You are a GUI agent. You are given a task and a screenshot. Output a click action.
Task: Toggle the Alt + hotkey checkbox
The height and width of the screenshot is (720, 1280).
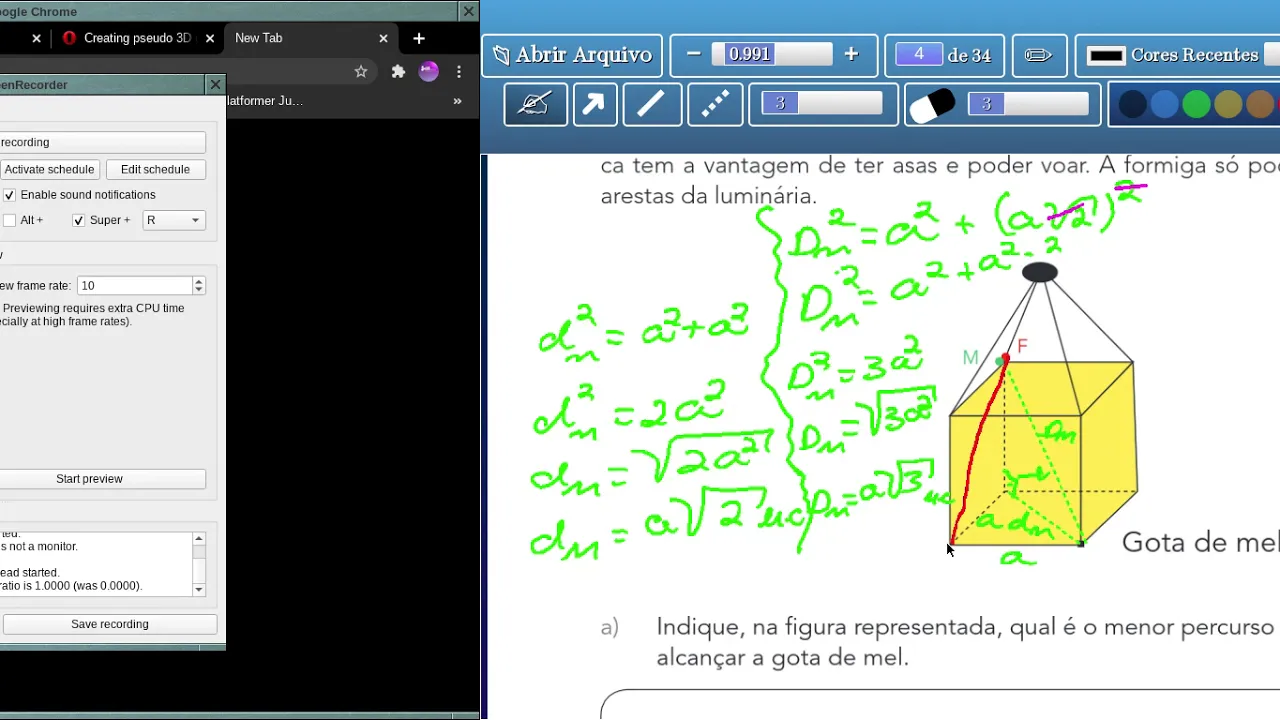pyautogui.click(x=9, y=220)
